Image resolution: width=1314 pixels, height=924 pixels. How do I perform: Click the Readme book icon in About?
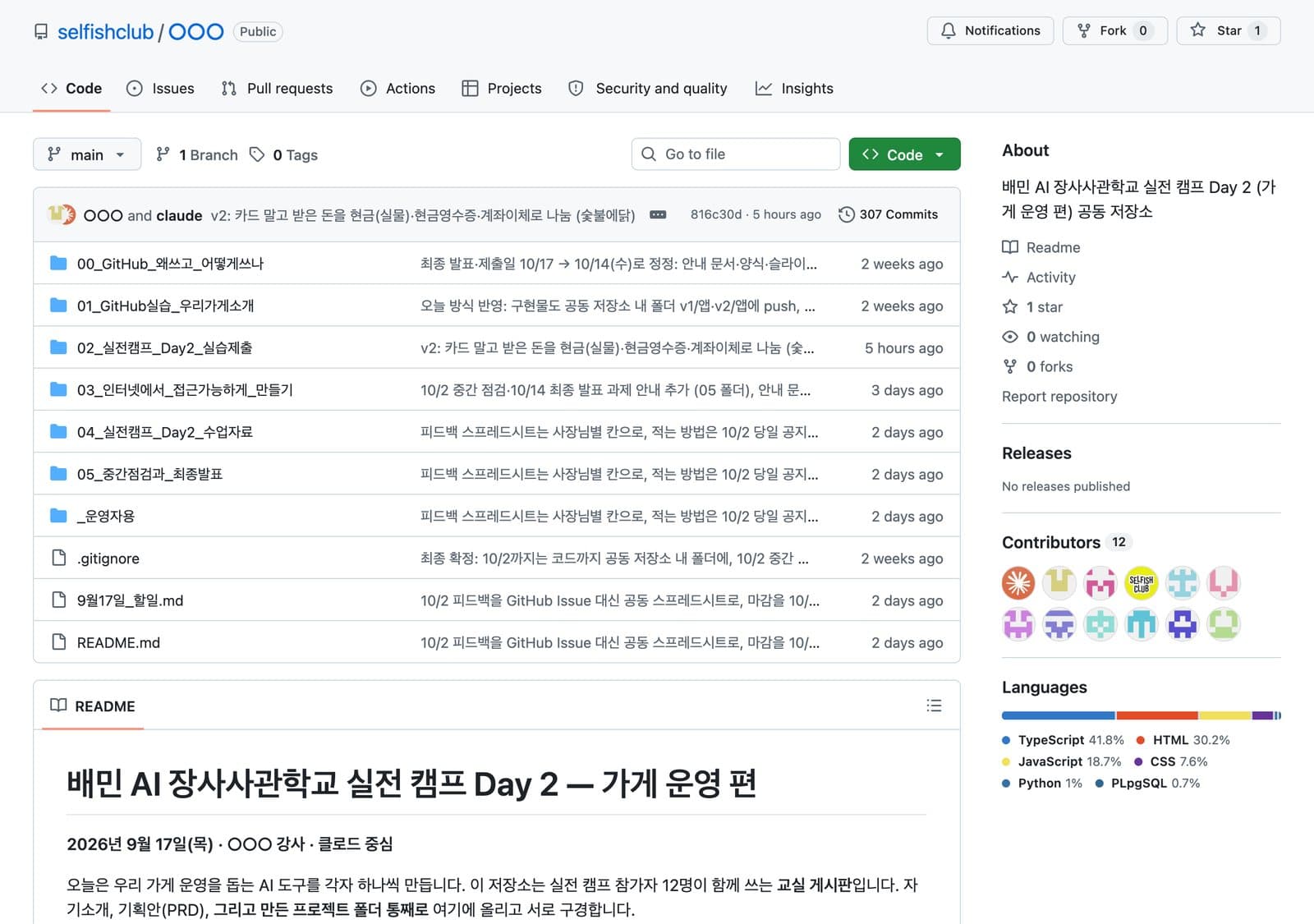click(1010, 247)
